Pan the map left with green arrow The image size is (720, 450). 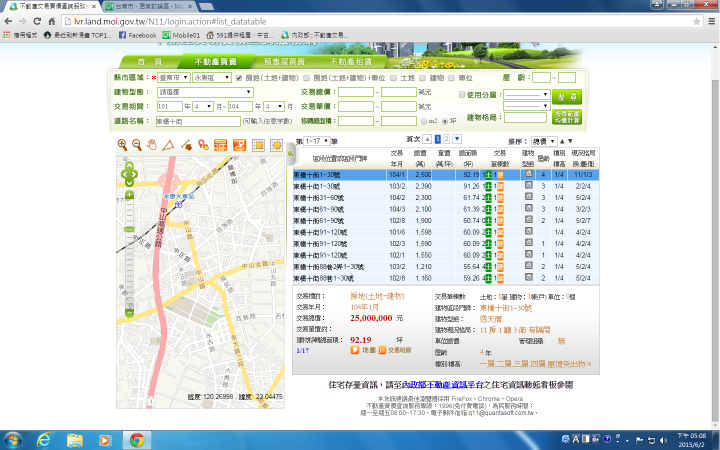coord(123,174)
